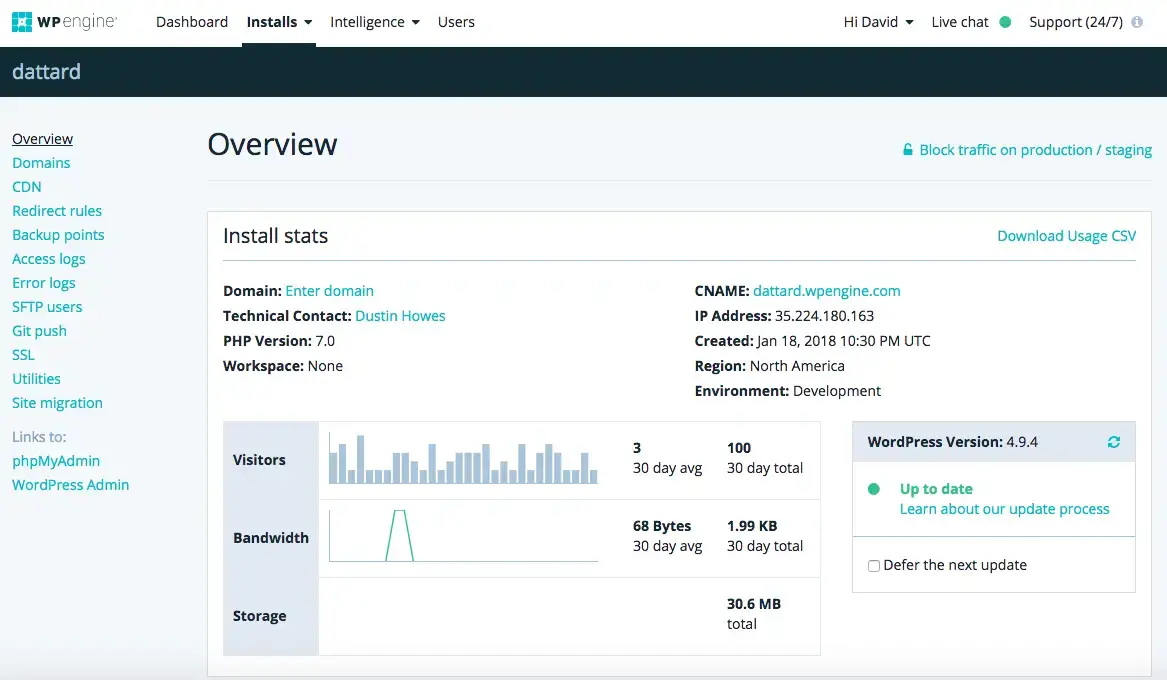This screenshot has width=1167, height=680.
Task: Click the green Up to date indicator
Action: click(874, 489)
